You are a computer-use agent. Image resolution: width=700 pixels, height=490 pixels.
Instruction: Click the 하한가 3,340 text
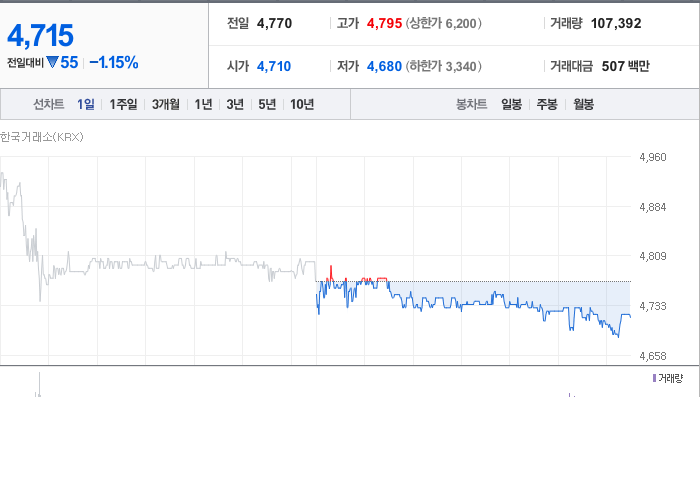click(x=444, y=66)
